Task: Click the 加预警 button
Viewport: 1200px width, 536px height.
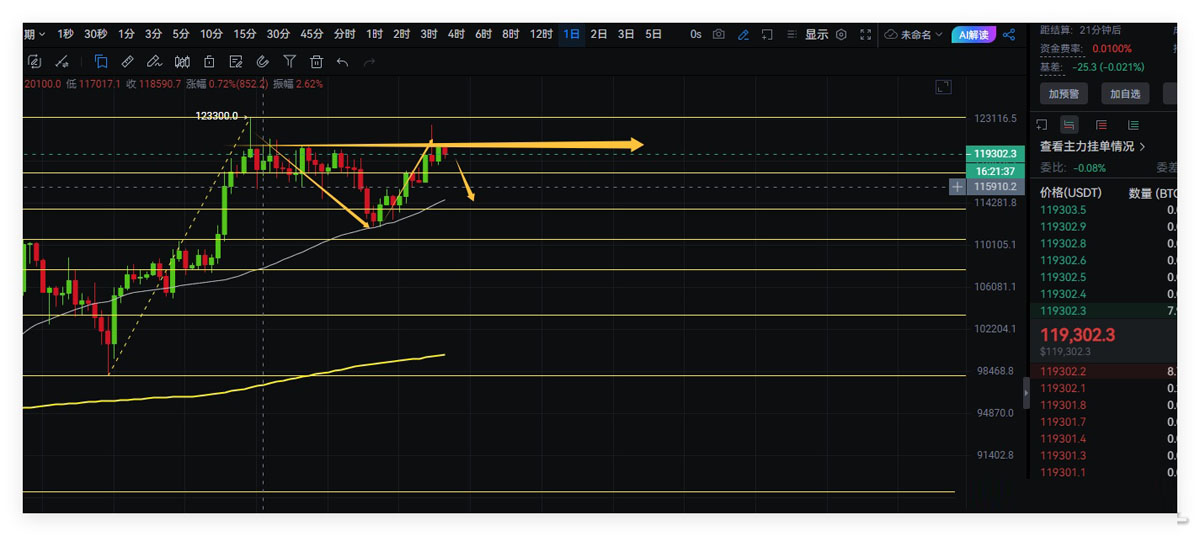Action: coord(1063,94)
